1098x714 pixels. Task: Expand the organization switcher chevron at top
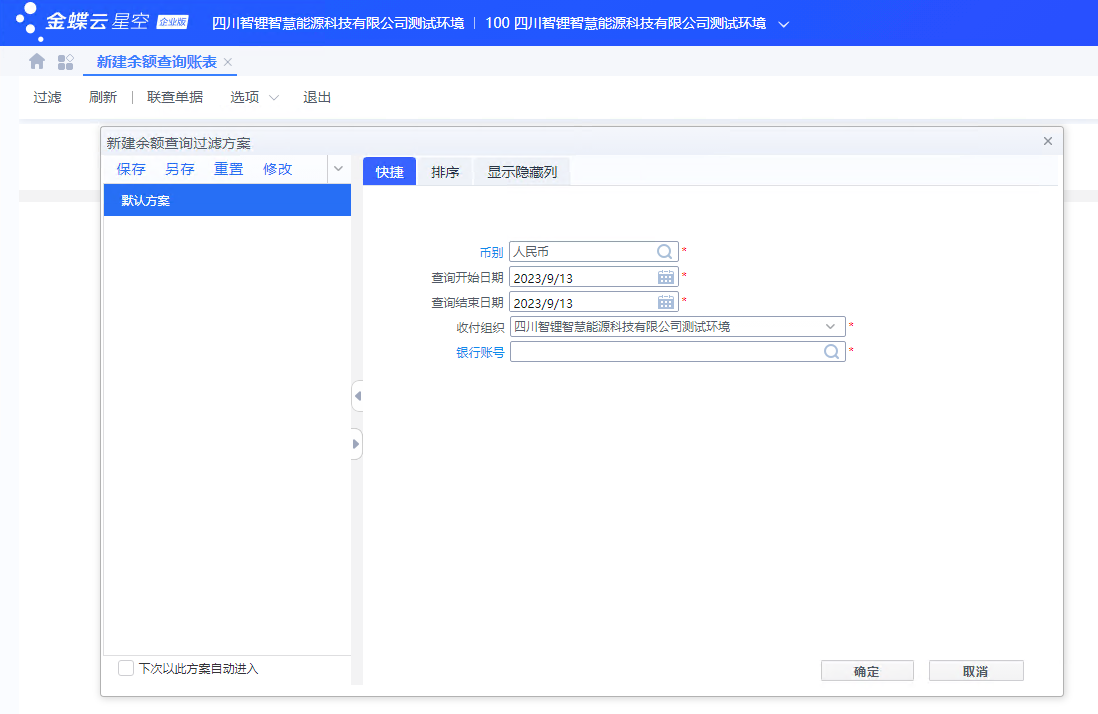[x=784, y=24]
